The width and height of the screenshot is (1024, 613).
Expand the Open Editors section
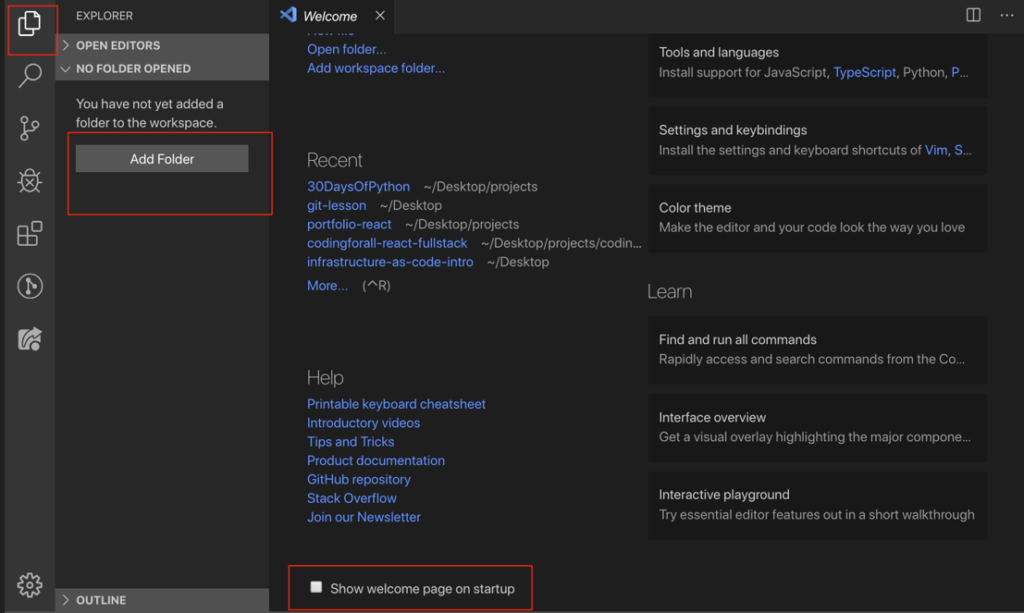[162, 45]
